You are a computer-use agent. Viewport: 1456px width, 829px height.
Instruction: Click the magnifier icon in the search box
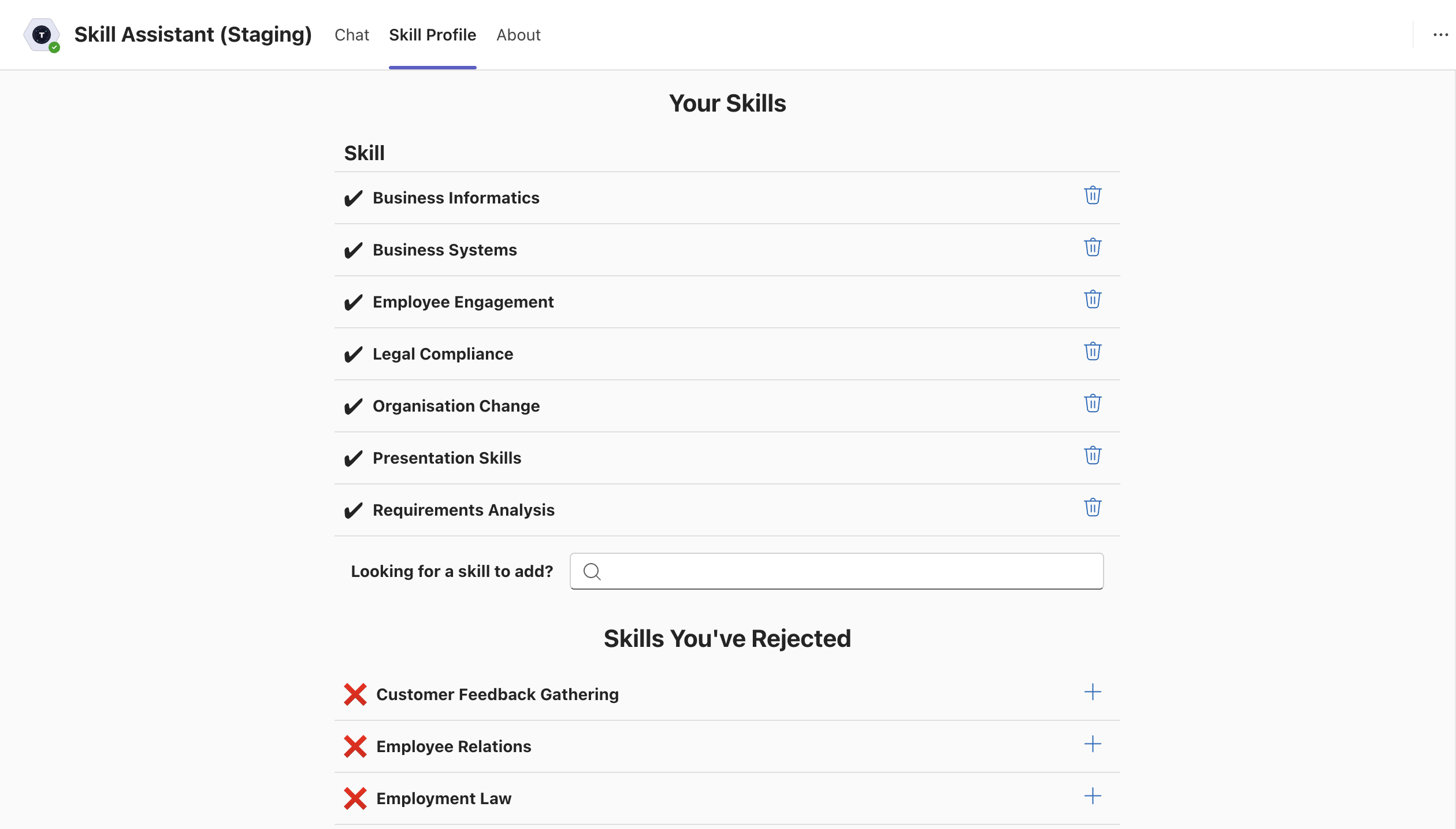coord(591,571)
